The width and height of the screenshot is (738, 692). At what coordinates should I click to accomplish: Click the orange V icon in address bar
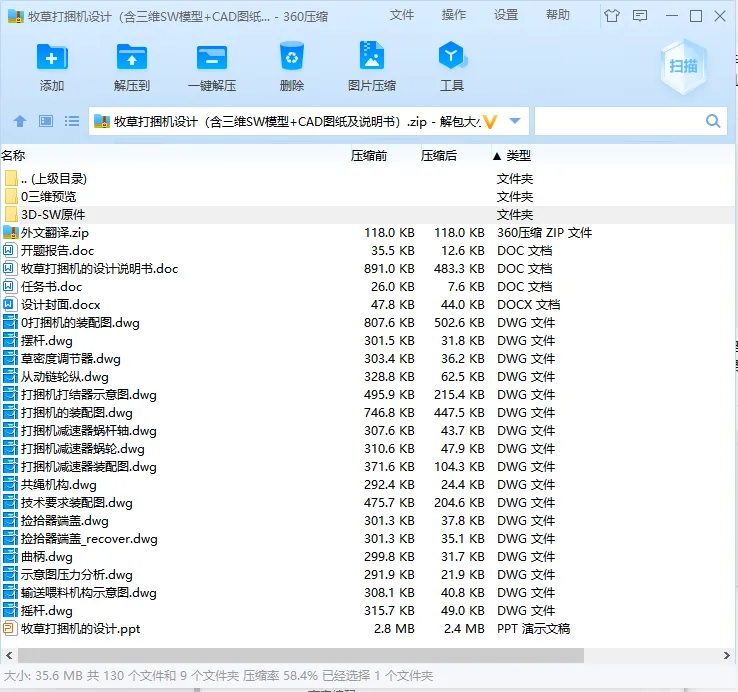(490, 122)
